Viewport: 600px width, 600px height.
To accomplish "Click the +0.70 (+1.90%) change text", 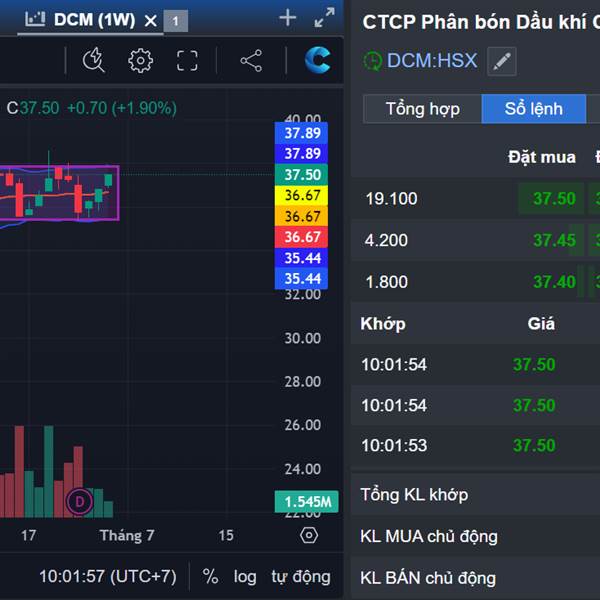I will click(122, 108).
